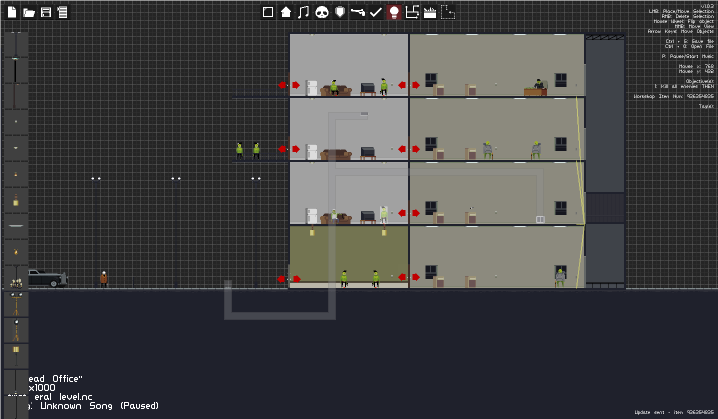Select the skull enemies category

coord(322,12)
